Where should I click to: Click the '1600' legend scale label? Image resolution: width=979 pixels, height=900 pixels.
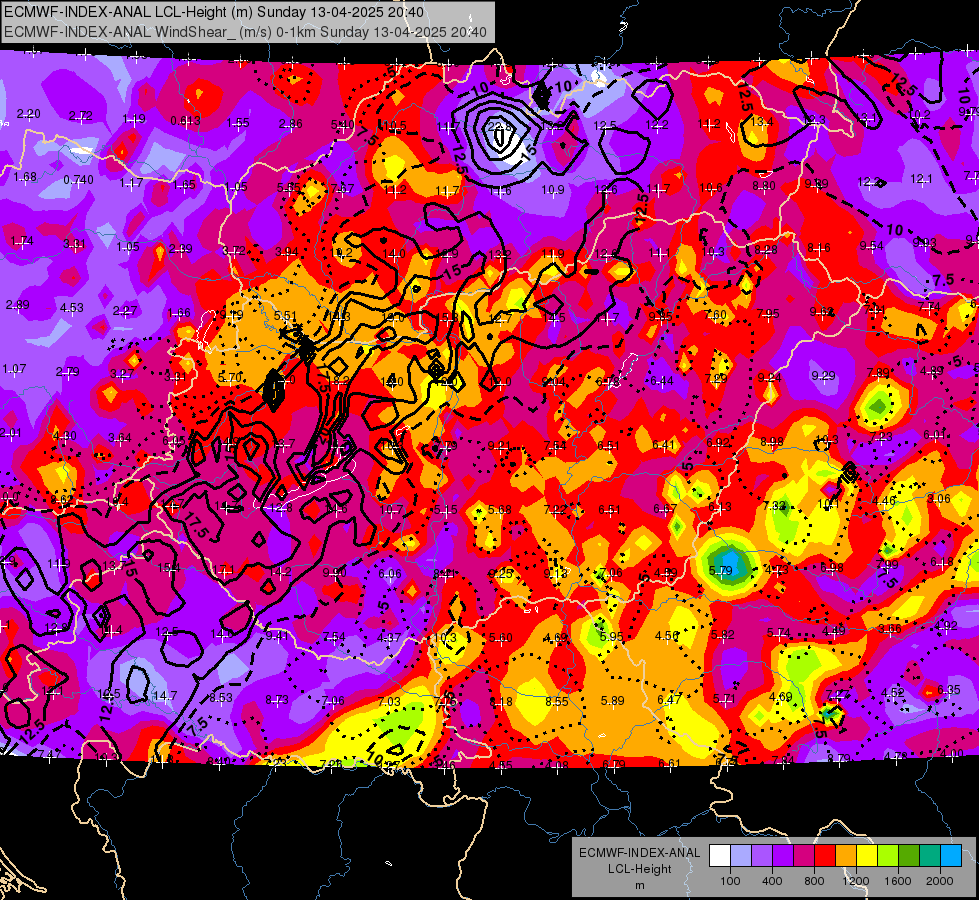pos(898,881)
